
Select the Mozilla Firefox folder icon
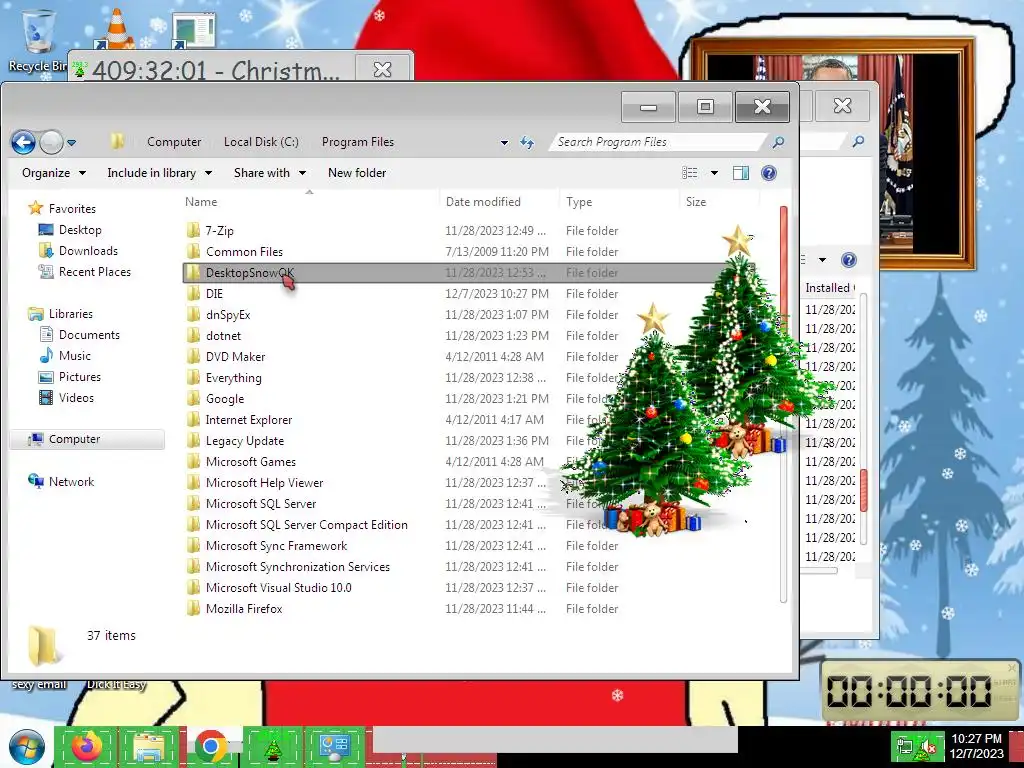[193, 609]
